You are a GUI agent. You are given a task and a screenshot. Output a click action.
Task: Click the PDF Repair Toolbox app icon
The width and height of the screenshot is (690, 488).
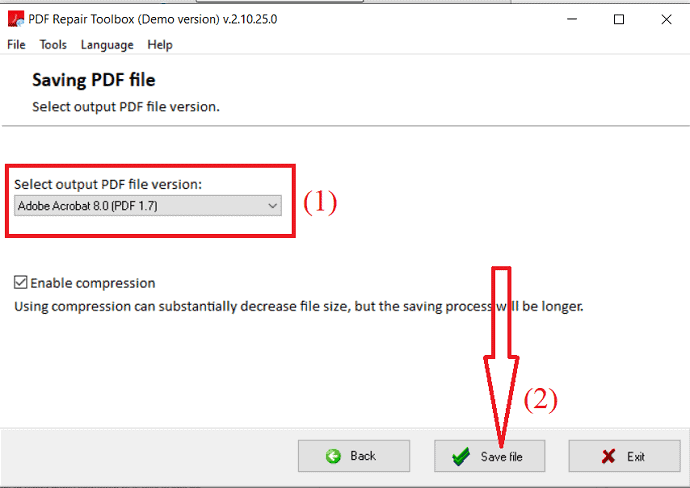[x=15, y=19]
